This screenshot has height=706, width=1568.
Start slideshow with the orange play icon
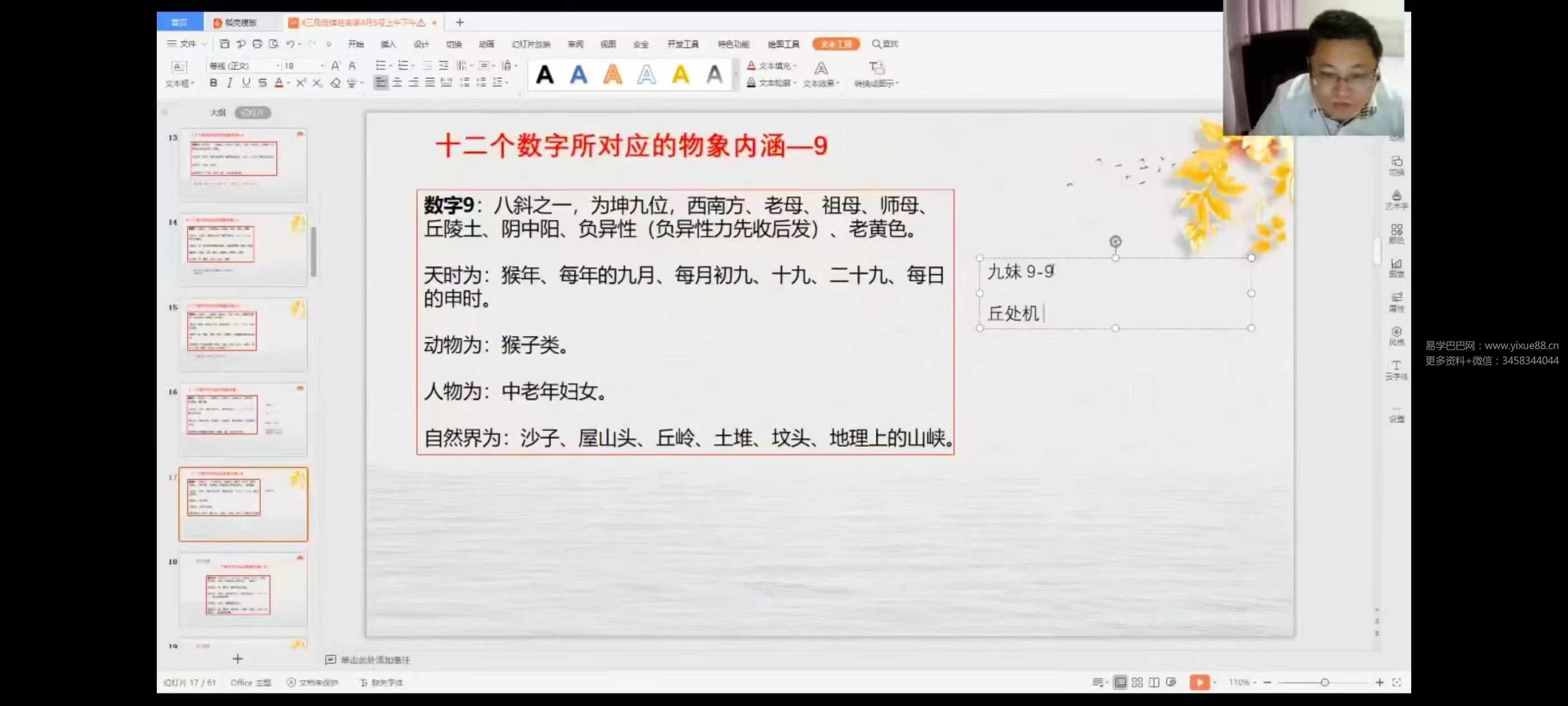point(1200,682)
